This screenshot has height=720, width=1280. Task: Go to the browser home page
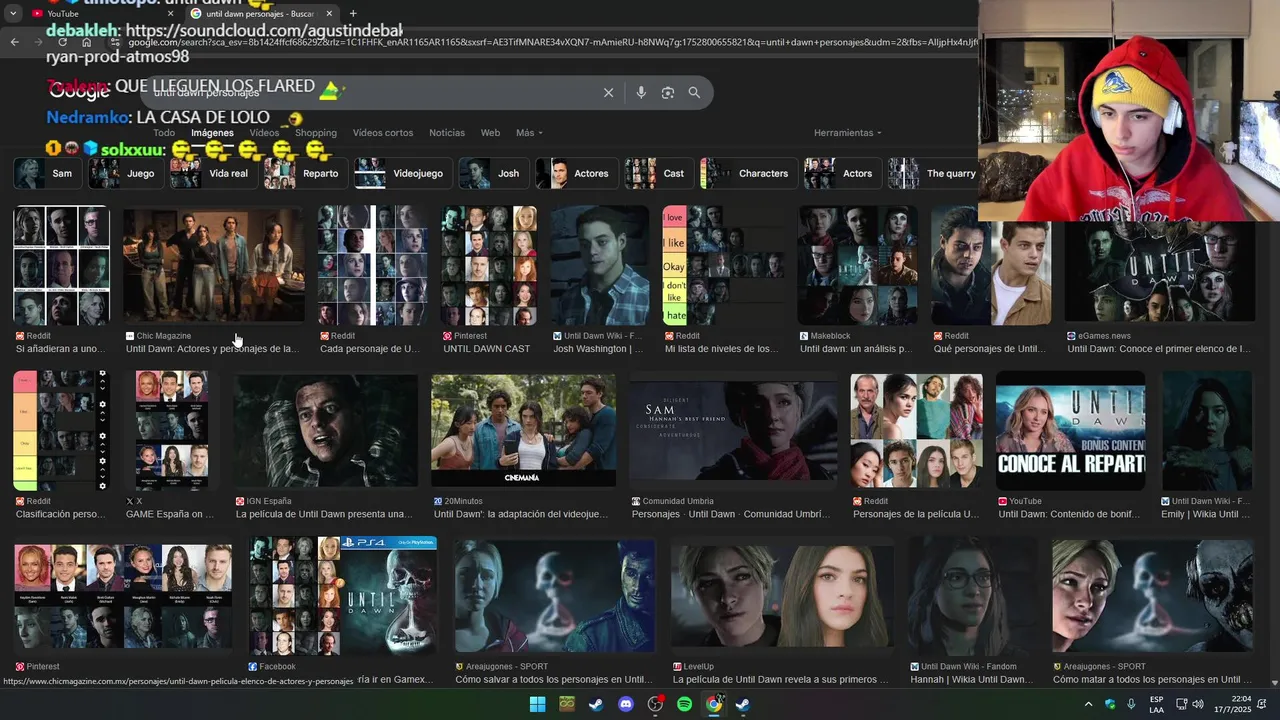coord(87,42)
